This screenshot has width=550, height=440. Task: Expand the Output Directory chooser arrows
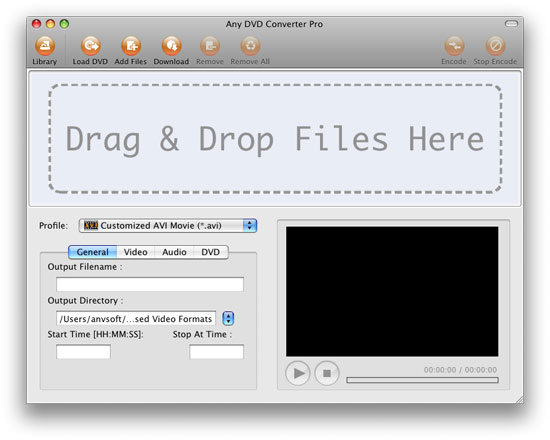click(x=228, y=319)
